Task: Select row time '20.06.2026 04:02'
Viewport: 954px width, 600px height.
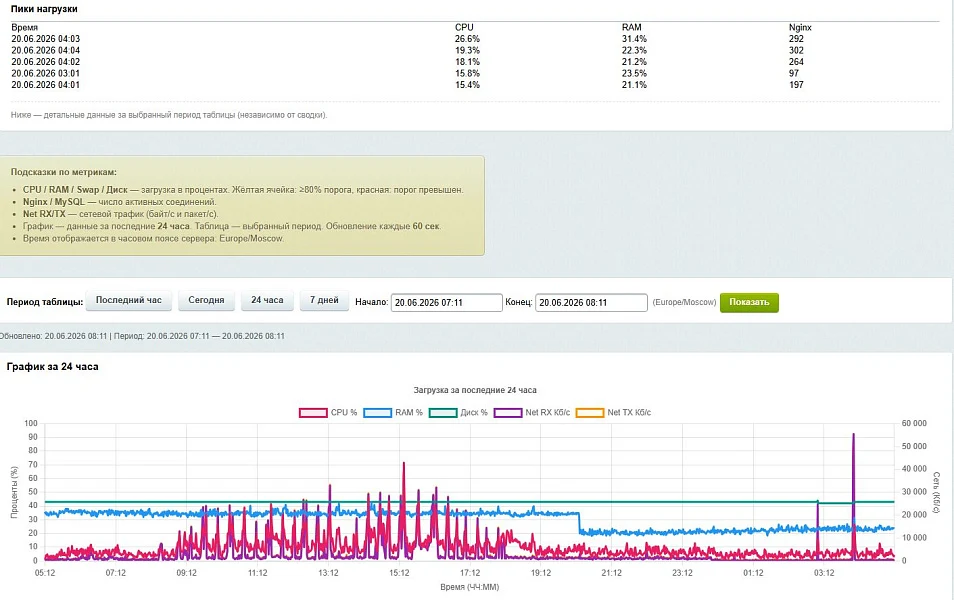Action: click(x=46, y=62)
